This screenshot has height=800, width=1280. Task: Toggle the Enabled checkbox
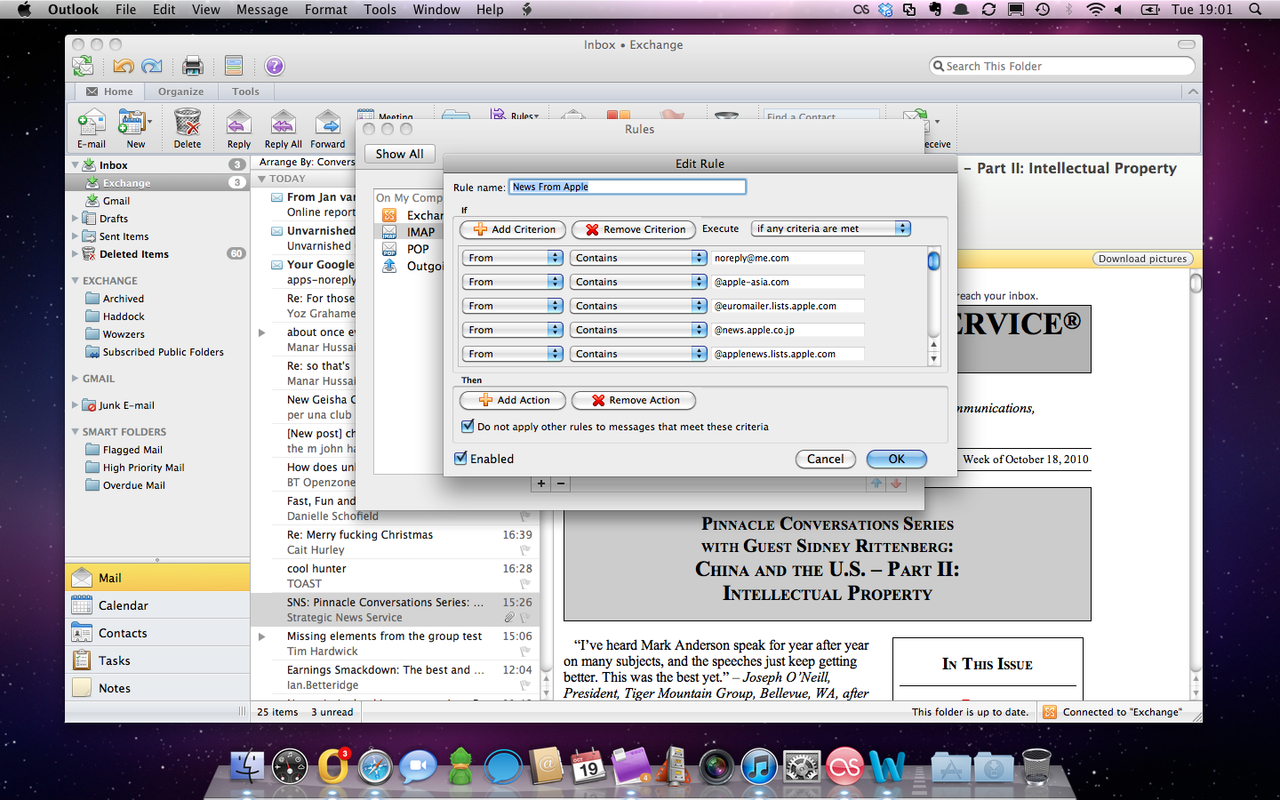pyautogui.click(x=461, y=458)
